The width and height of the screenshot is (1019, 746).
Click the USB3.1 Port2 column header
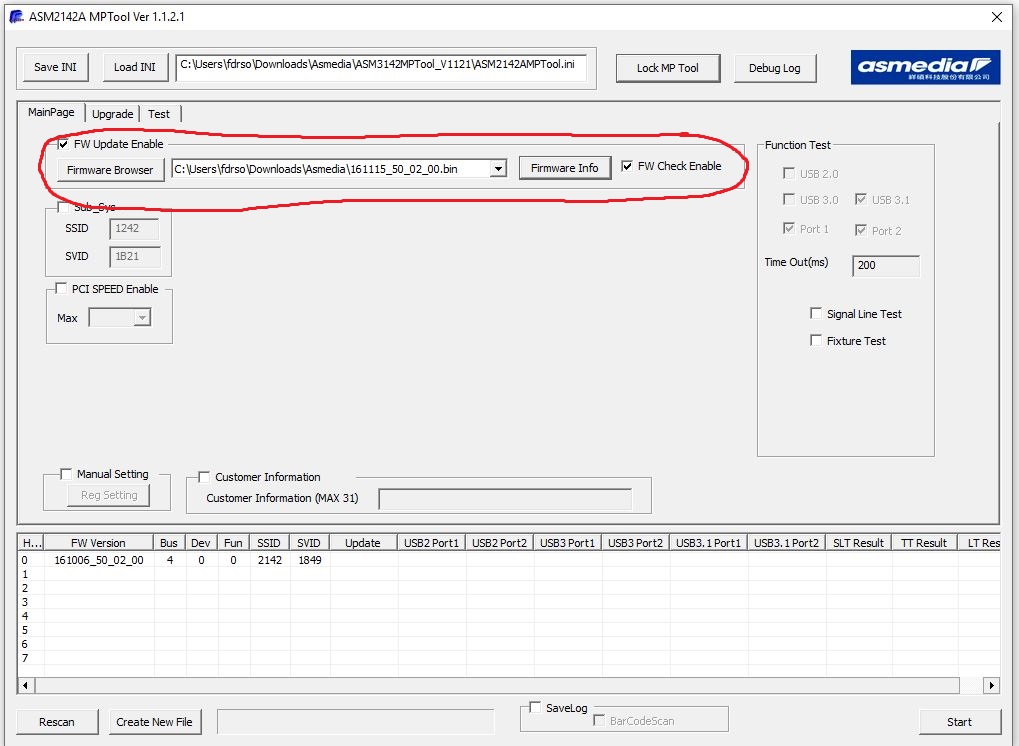787,543
